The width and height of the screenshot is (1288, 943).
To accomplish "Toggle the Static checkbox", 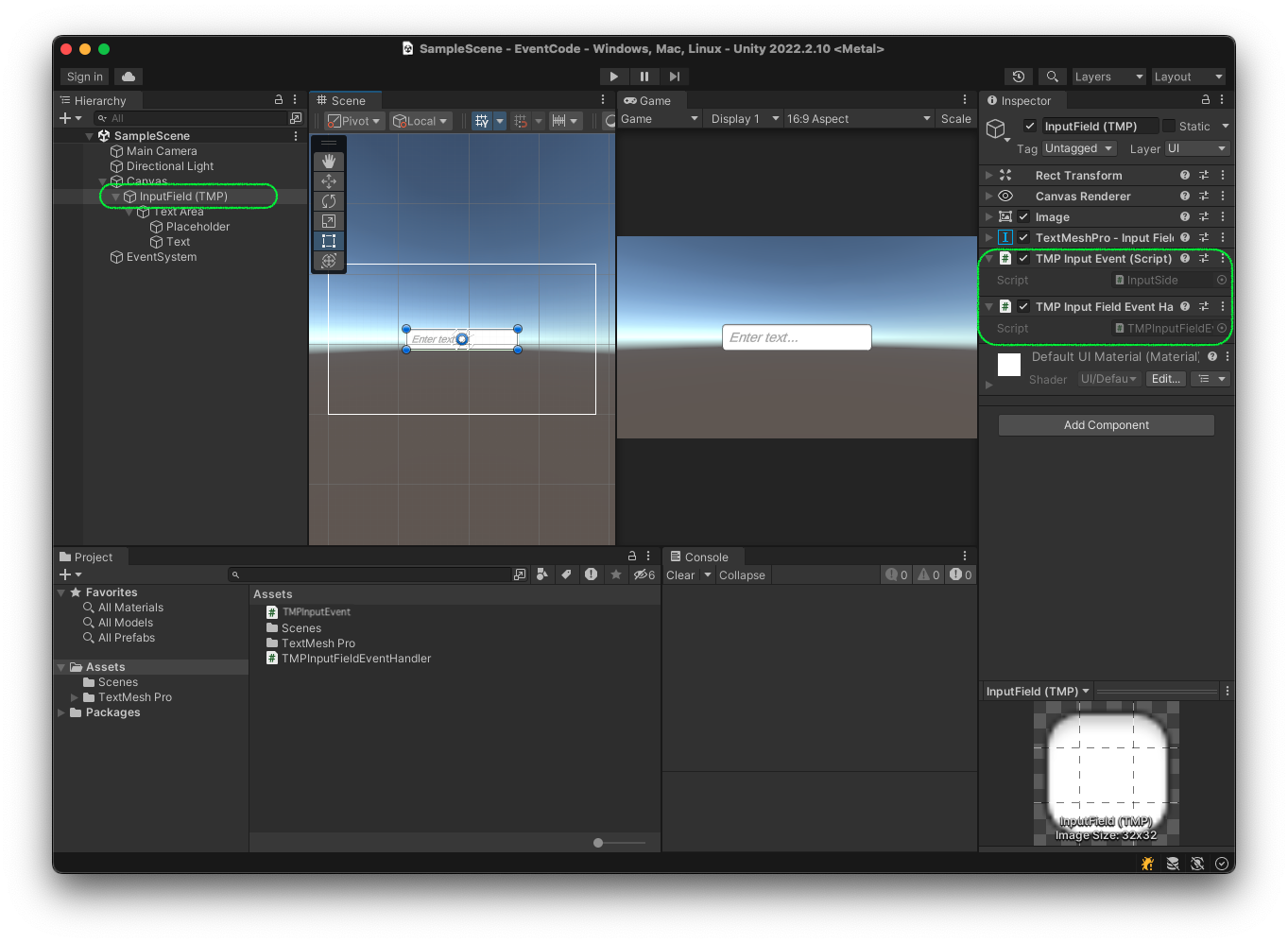I will [x=1169, y=126].
